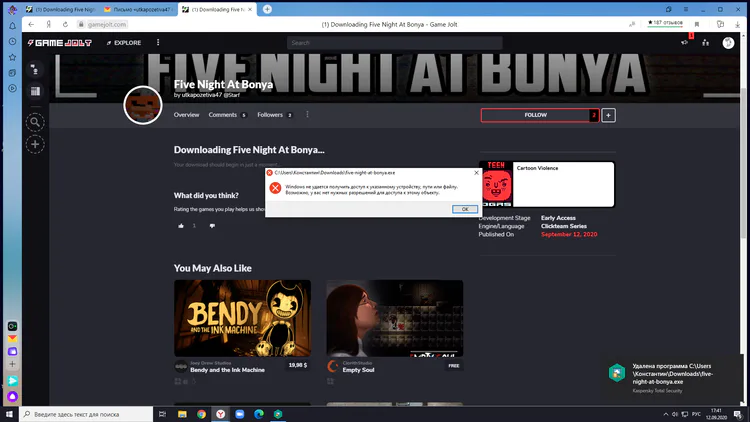The width and height of the screenshot is (750, 422).
Task: Open Game Jolt notifications megaphone icon
Action: point(684,43)
